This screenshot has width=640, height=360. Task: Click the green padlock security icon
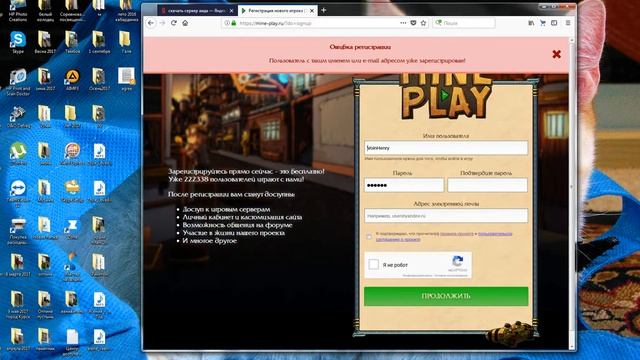coord(234,23)
